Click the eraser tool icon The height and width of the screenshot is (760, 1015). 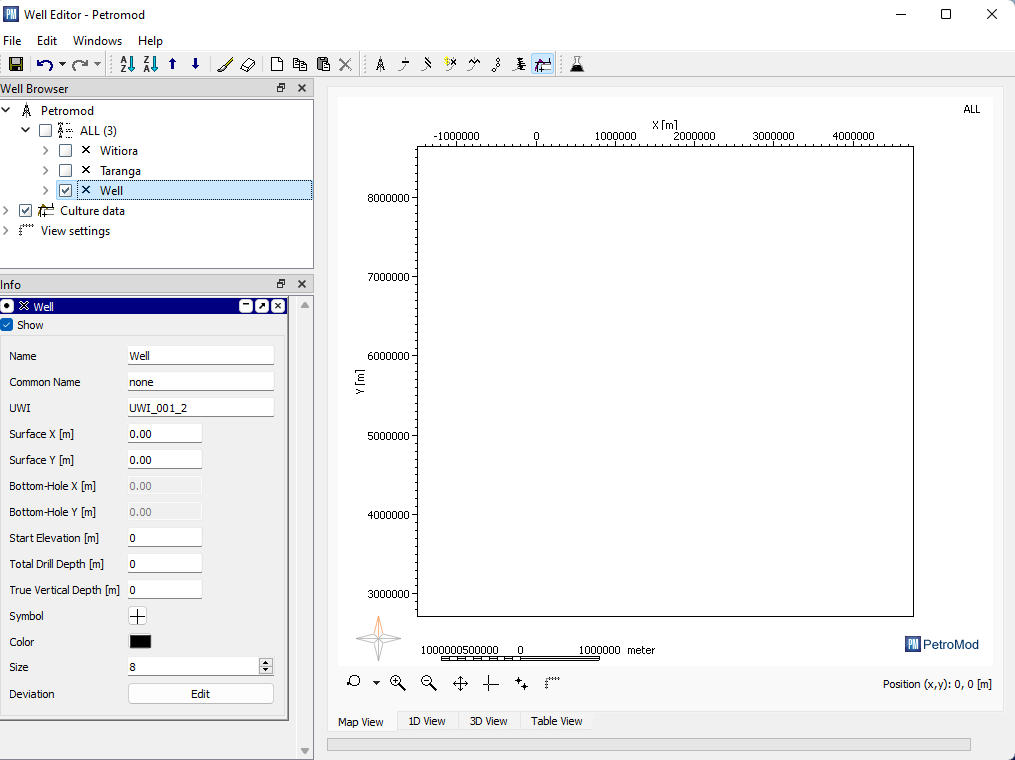(248, 65)
